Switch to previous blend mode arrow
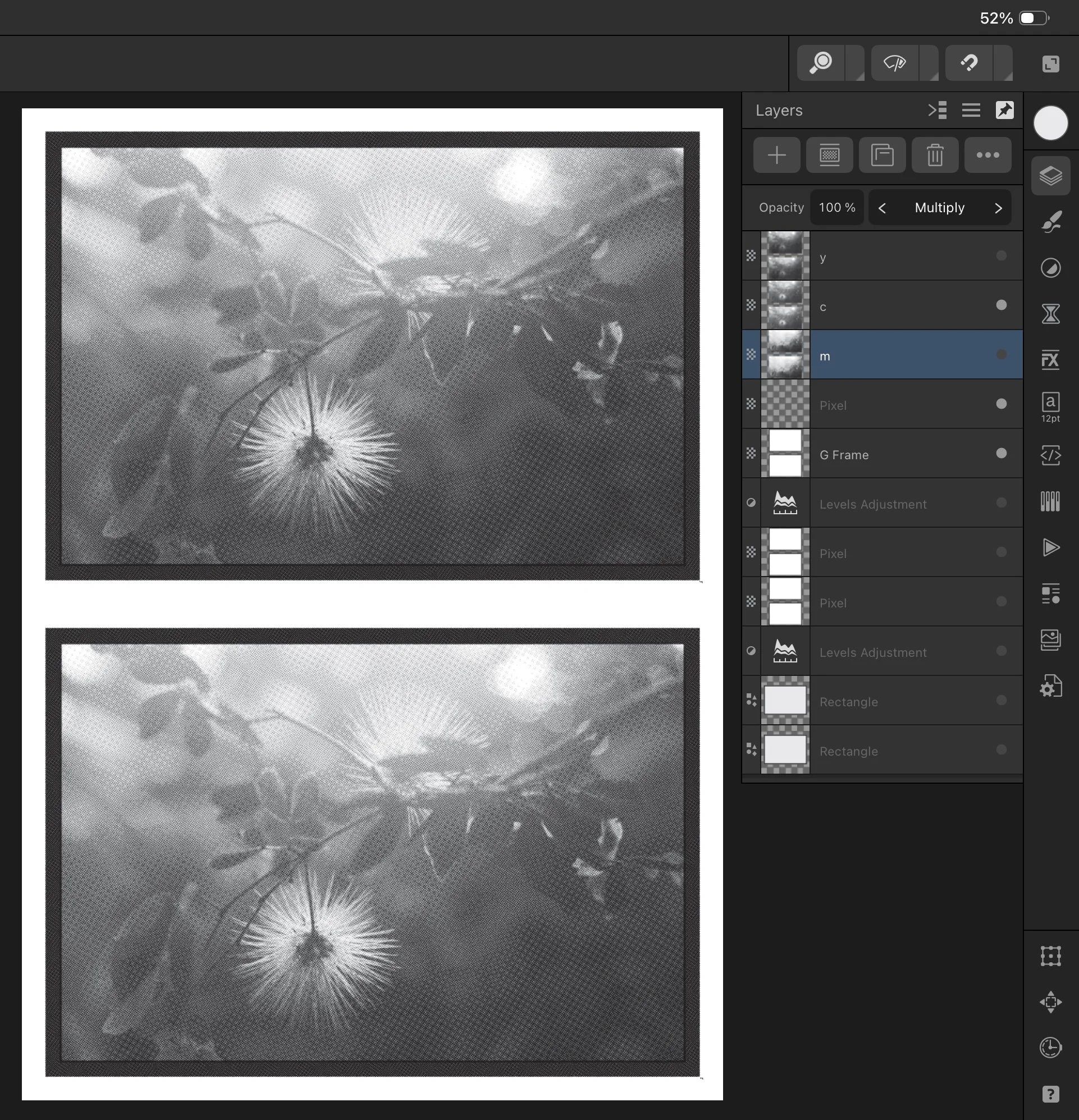The width and height of the screenshot is (1079, 1120). (x=882, y=208)
